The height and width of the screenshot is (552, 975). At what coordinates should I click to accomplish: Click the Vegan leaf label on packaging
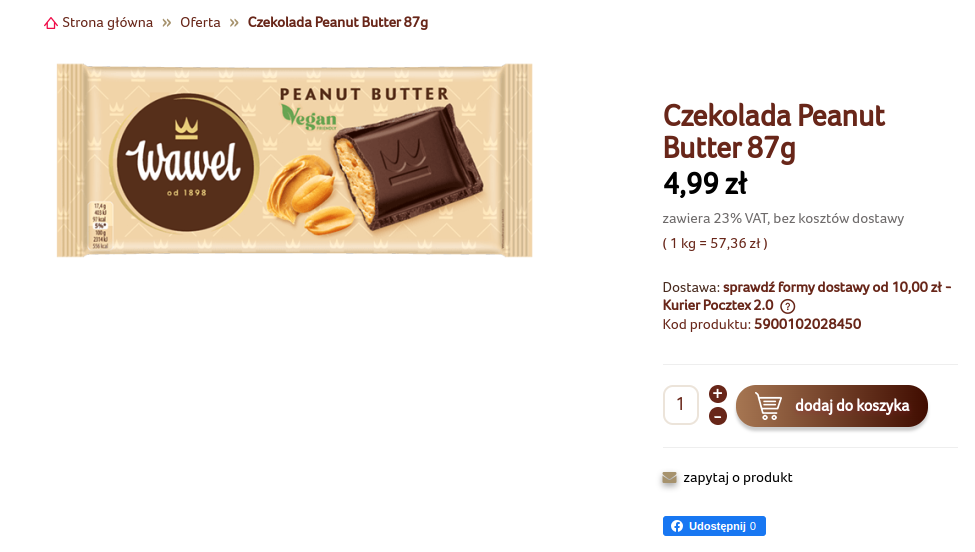click(x=309, y=117)
